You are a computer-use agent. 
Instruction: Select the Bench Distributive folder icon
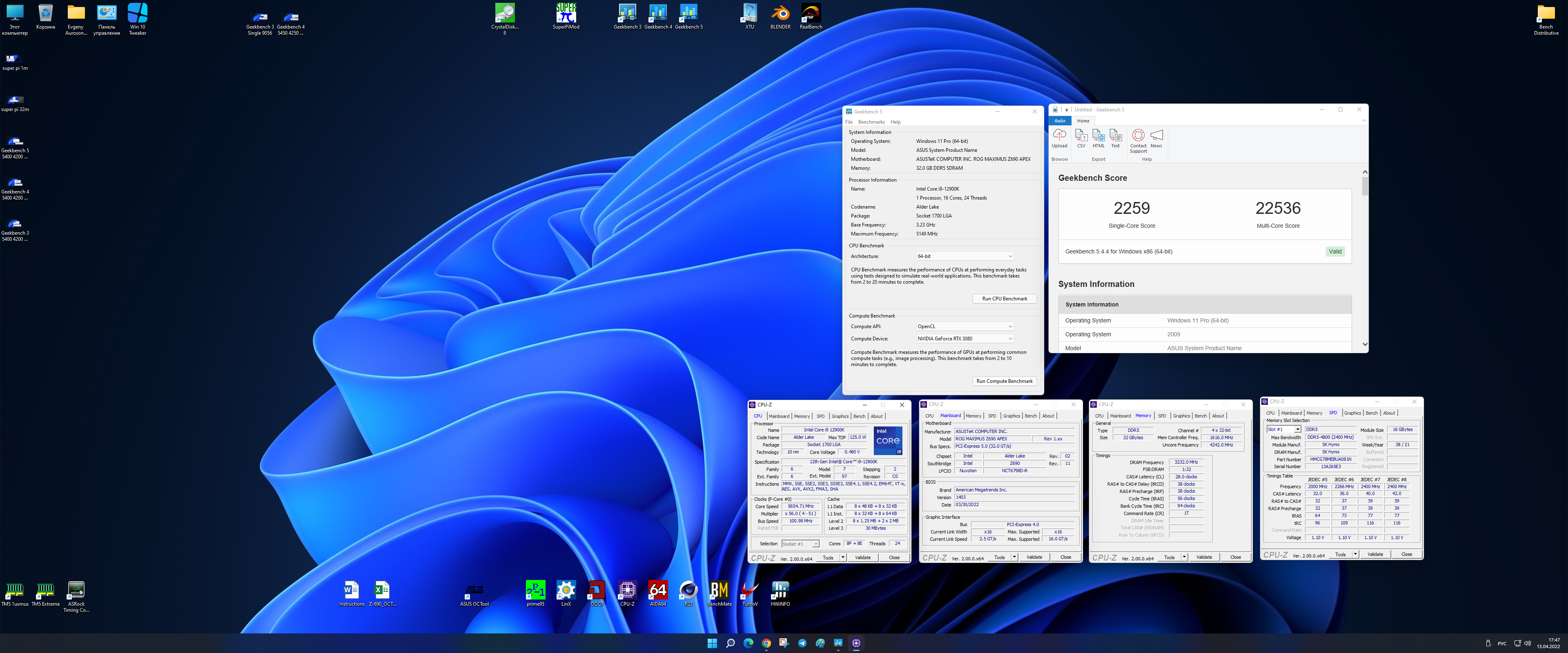tap(1546, 20)
